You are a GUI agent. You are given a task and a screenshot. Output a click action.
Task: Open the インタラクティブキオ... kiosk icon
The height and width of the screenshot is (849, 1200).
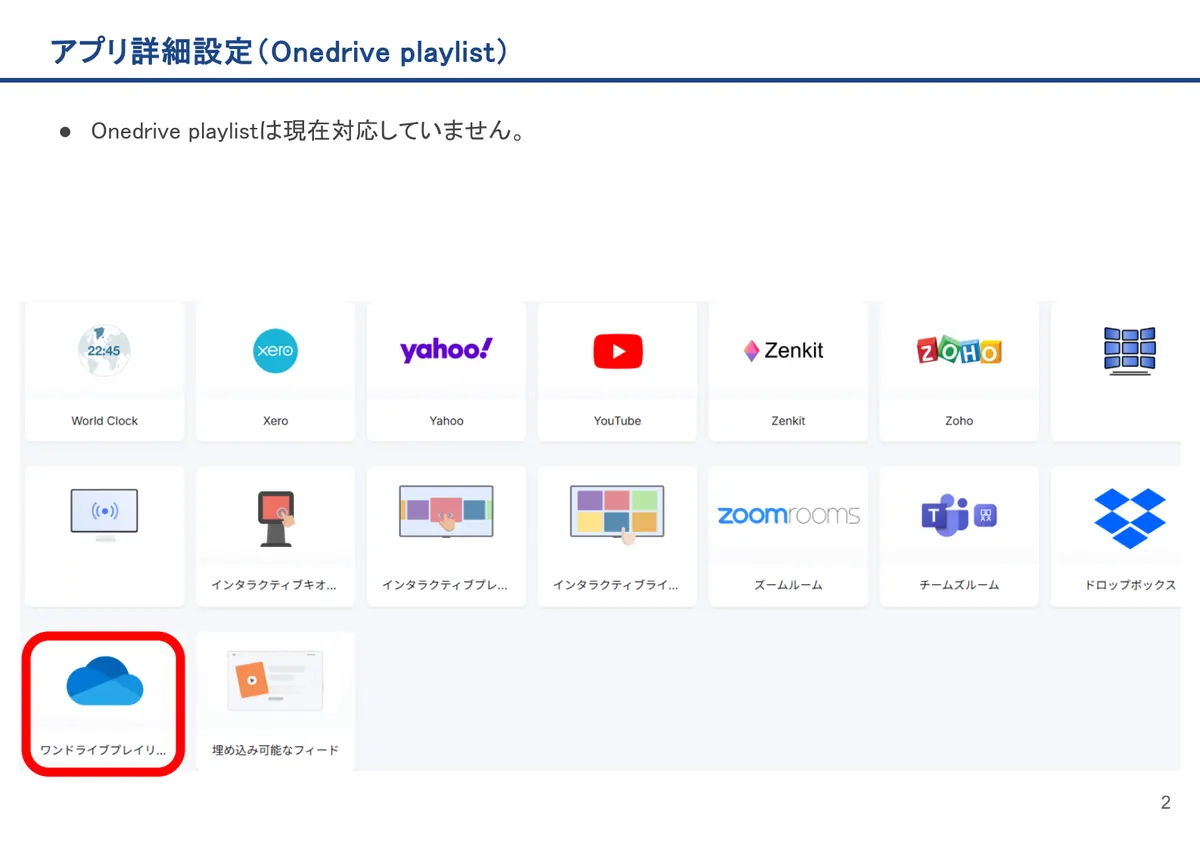[x=277, y=518]
